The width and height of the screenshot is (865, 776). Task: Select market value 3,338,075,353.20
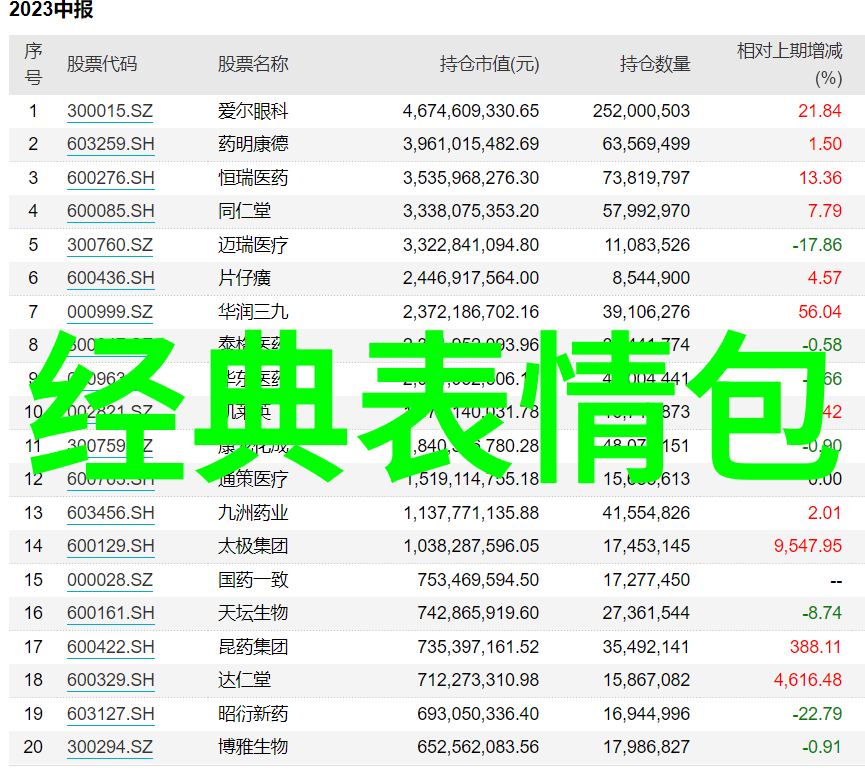[x=471, y=211]
